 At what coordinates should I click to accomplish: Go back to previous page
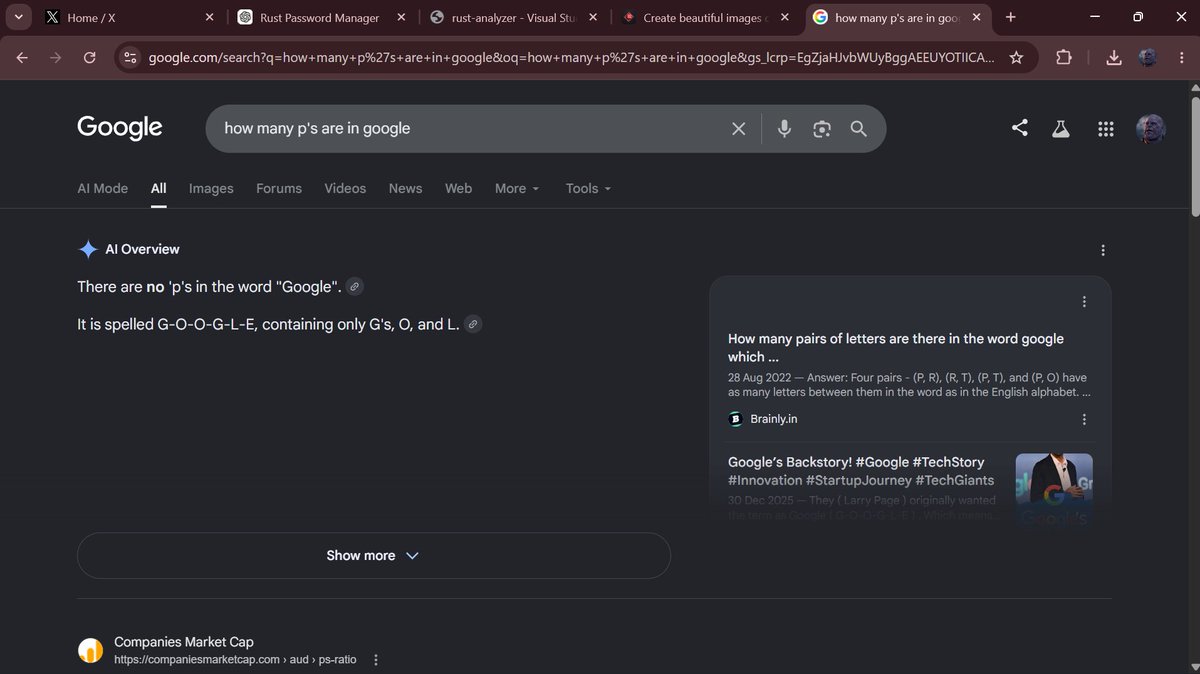point(22,58)
